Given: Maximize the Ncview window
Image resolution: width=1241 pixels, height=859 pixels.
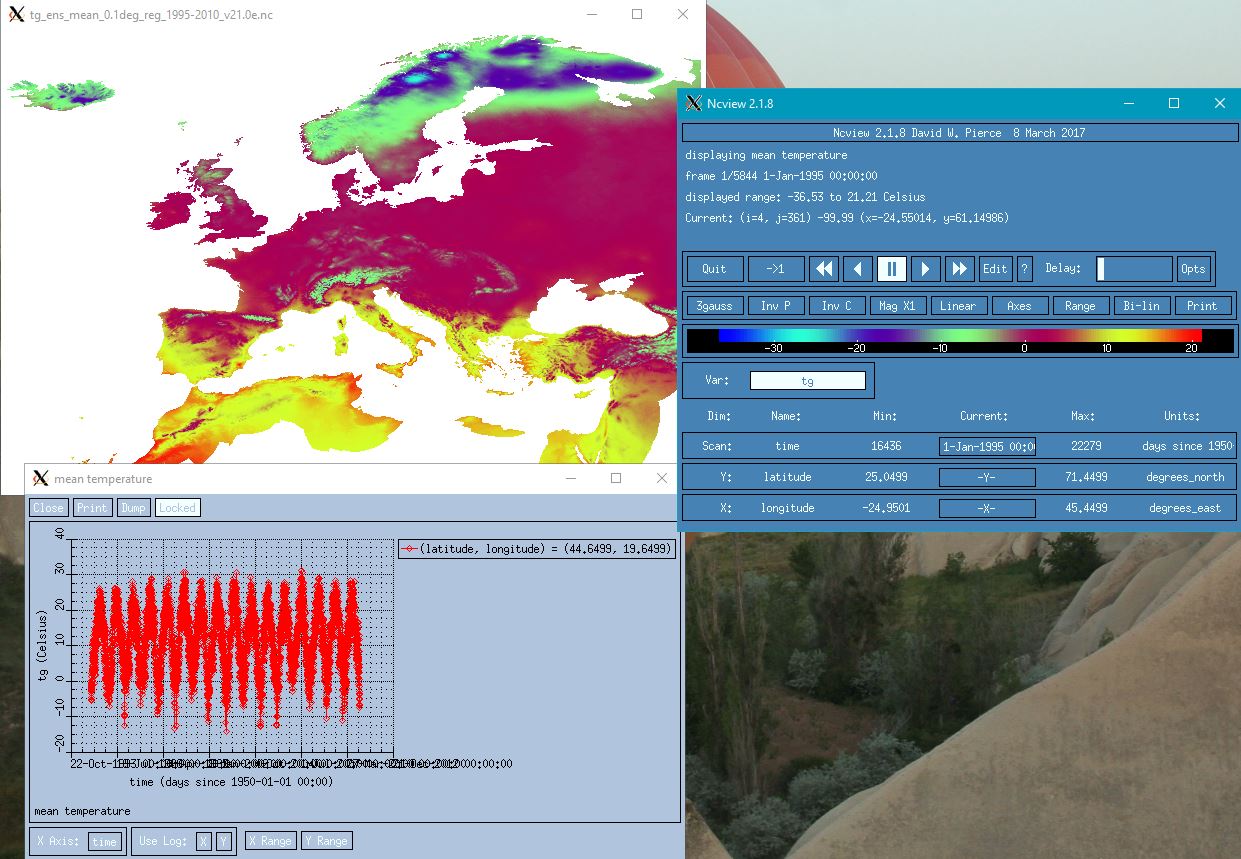Looking at the screenshot, I should (1174, 103).
